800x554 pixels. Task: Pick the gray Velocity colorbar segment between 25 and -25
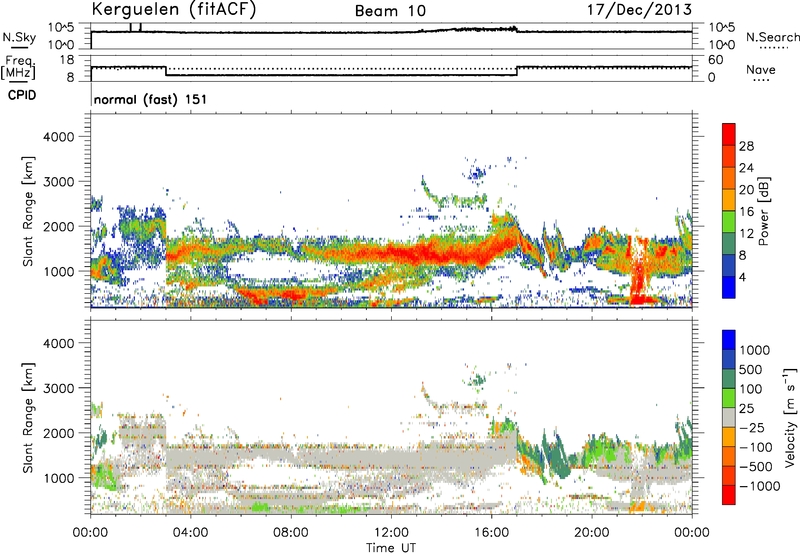pos(729,417)
